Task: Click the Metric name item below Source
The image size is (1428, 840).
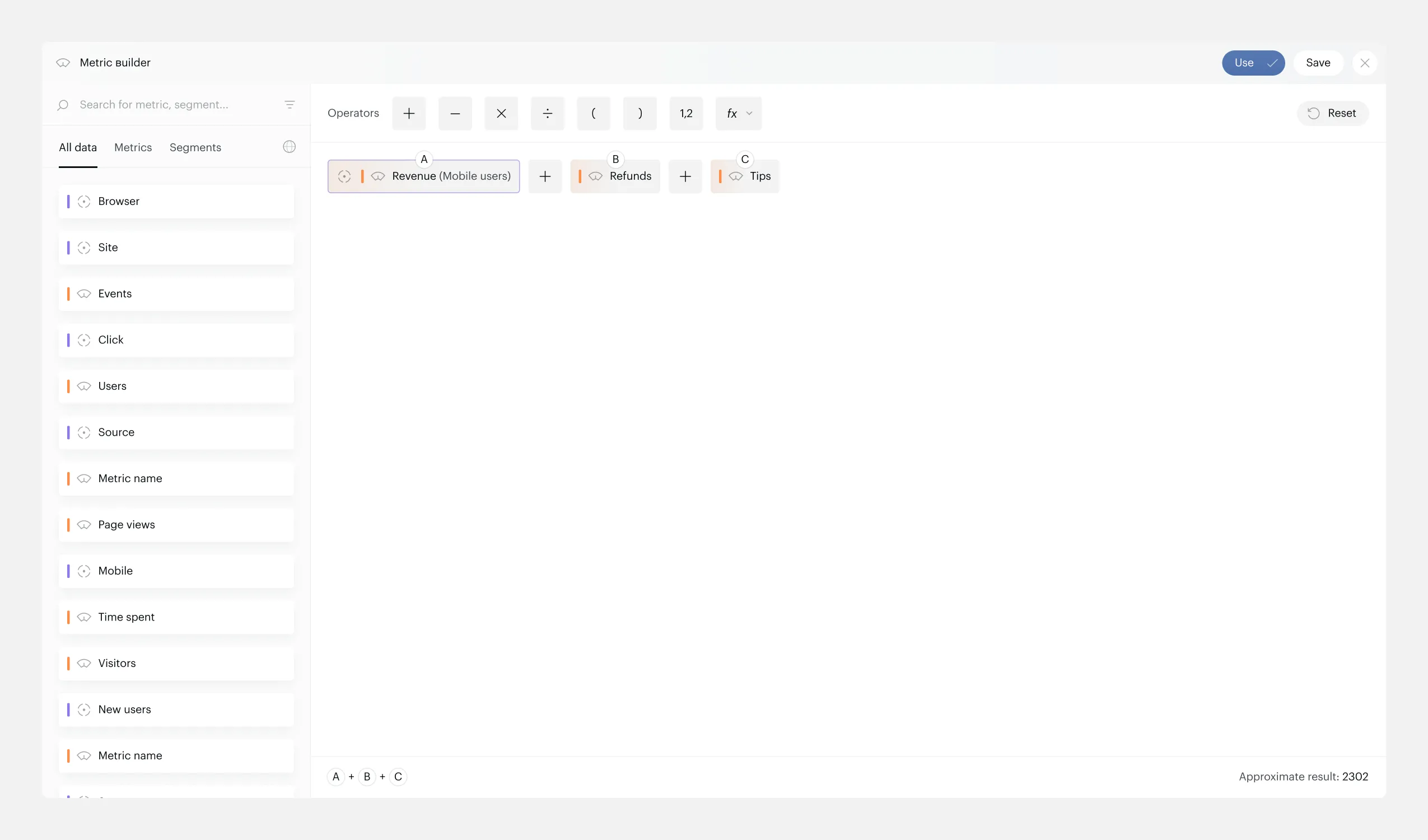Action: (x=176, y=478)
